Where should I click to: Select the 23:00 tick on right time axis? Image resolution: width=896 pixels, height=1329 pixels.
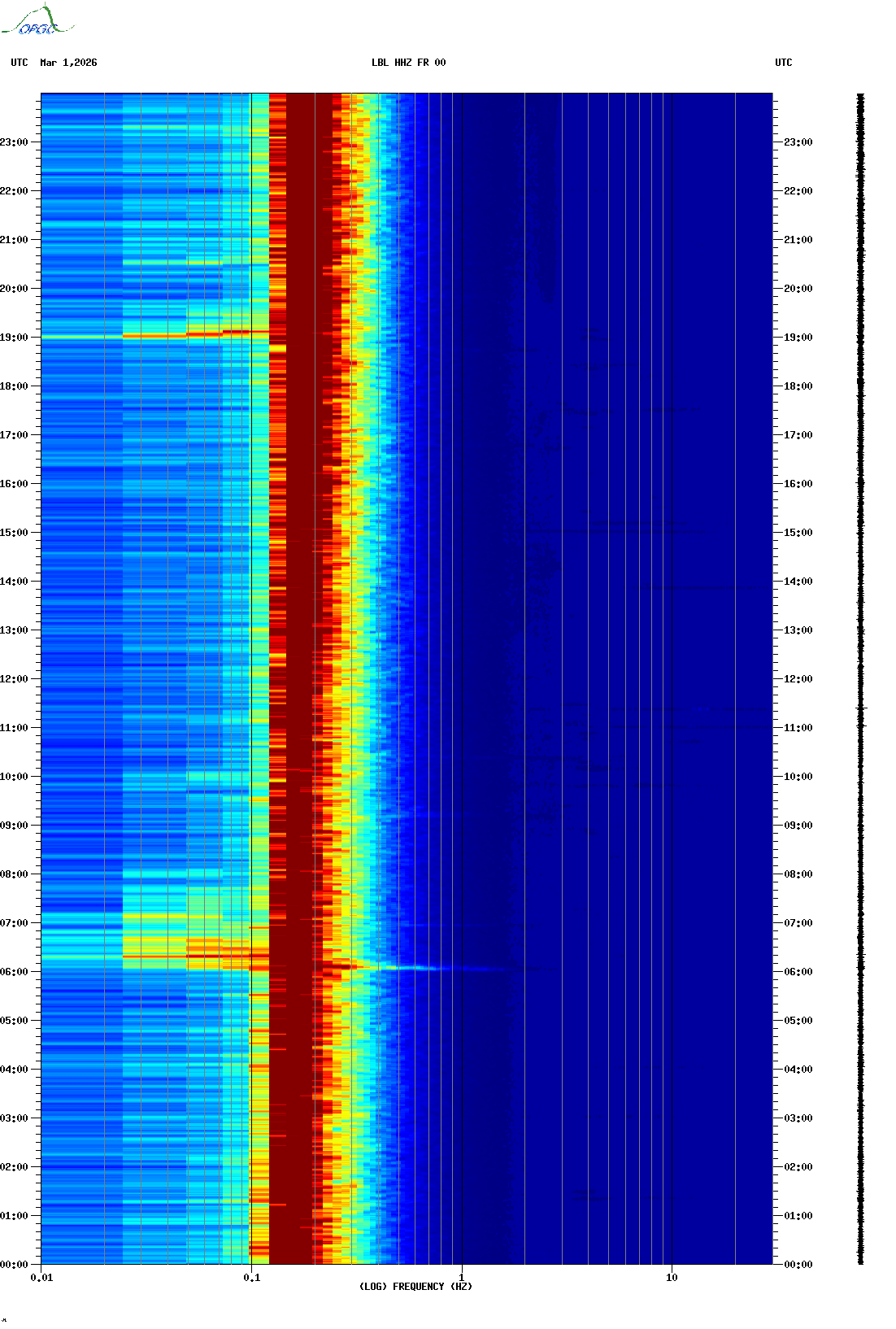pos(798,142)
